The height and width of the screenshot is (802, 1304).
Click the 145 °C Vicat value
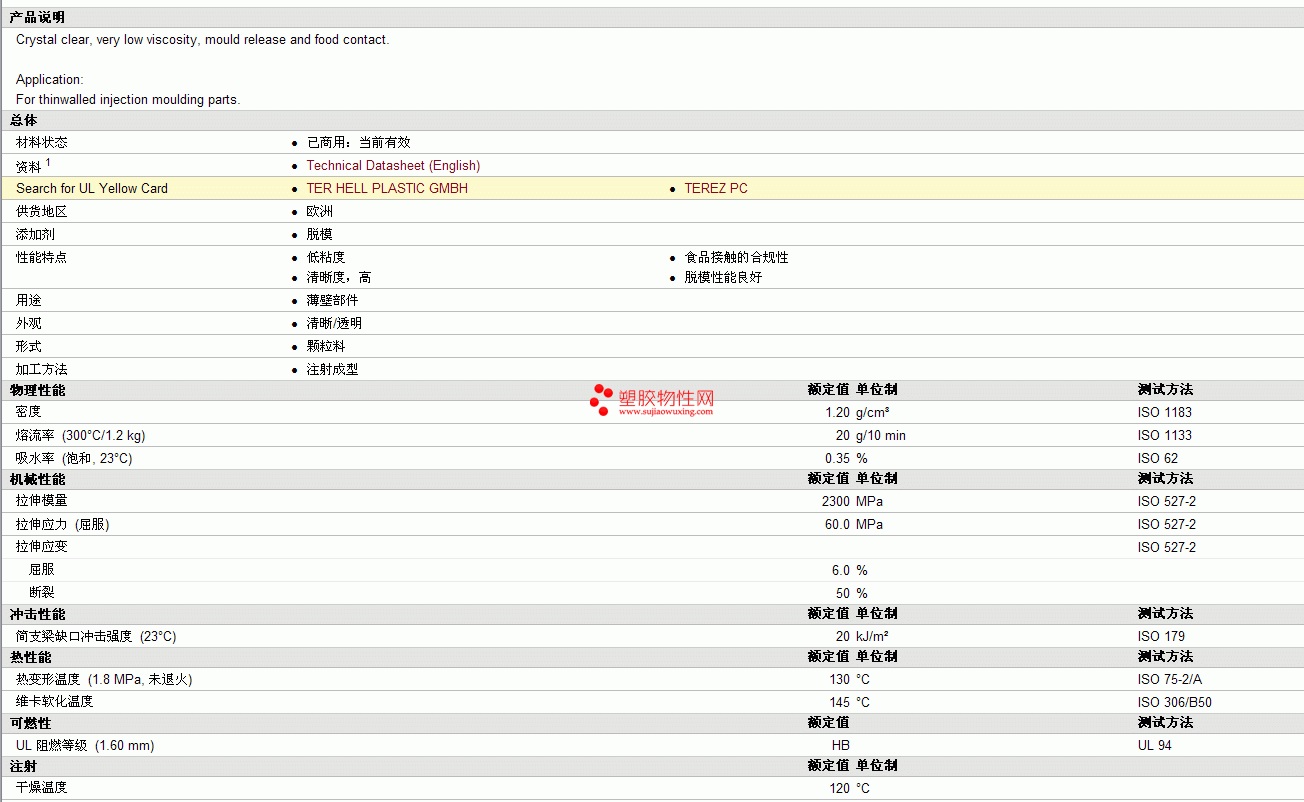coord(849,702)
